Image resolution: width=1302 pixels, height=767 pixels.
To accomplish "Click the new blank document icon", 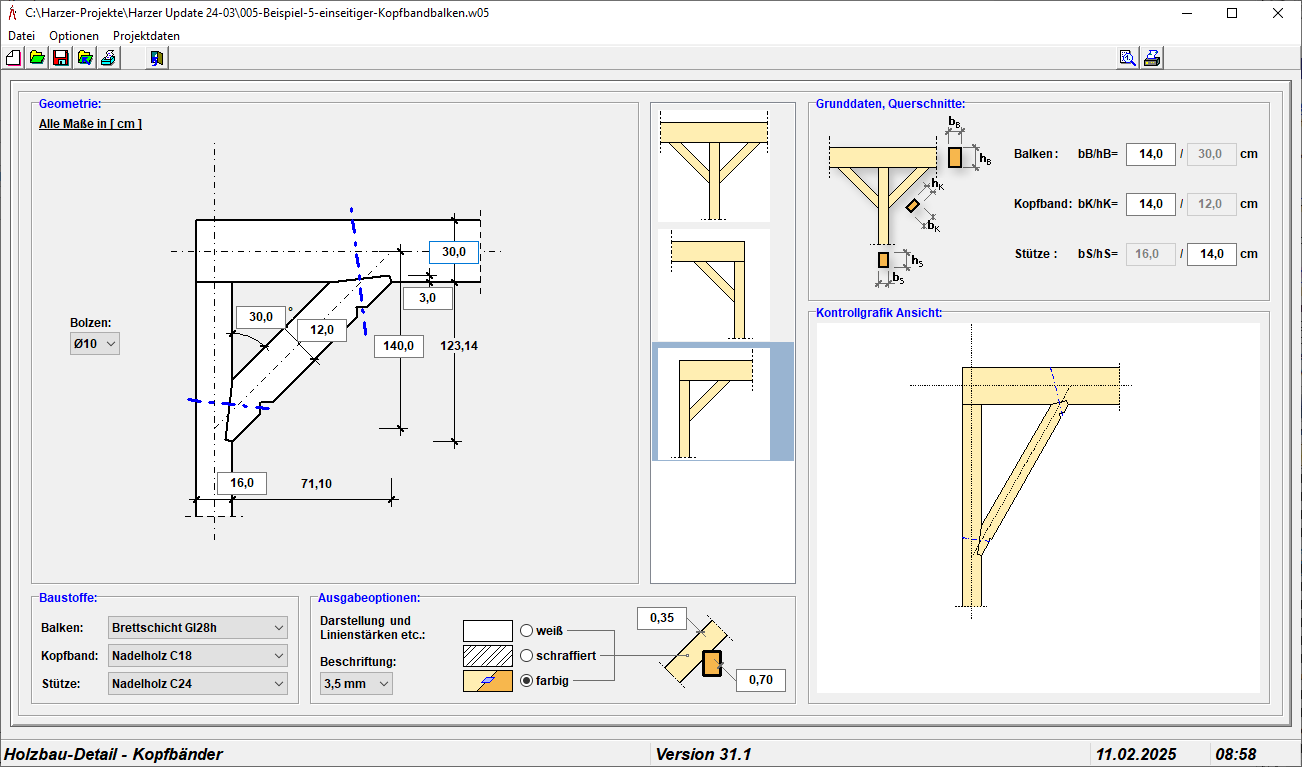I will 14,58.
